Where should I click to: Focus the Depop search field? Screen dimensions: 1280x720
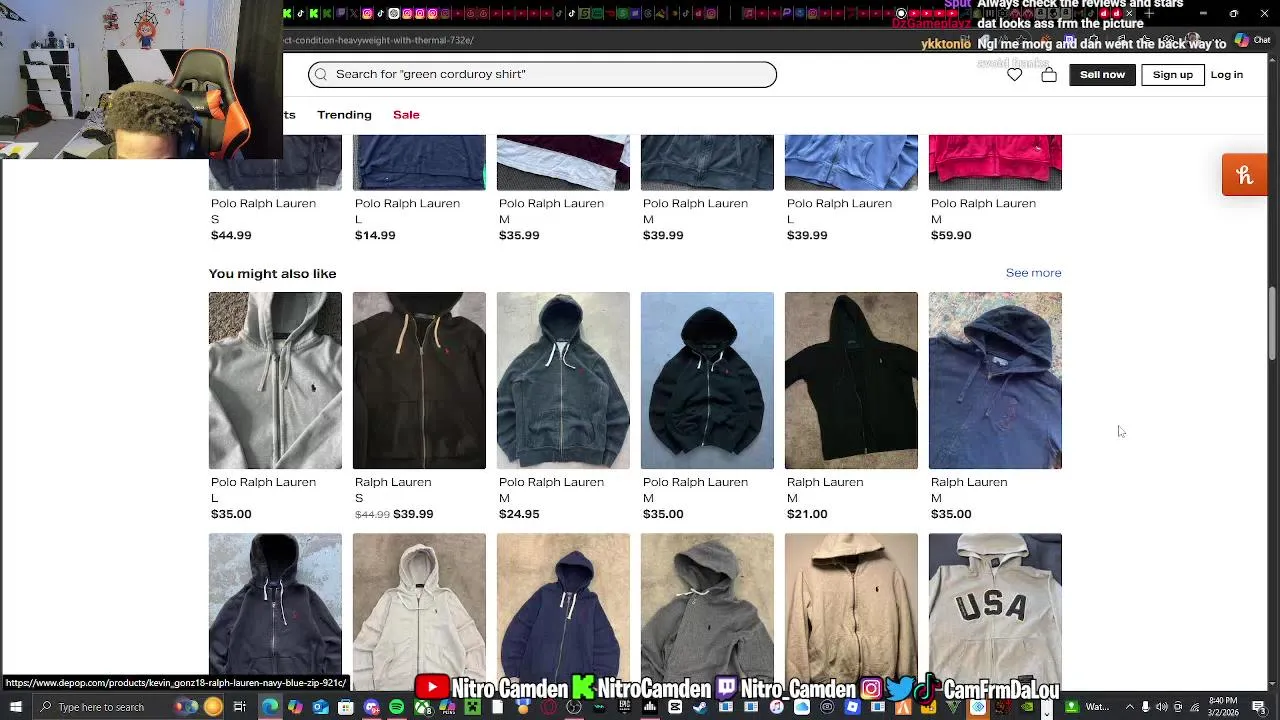tap(542, 74)
